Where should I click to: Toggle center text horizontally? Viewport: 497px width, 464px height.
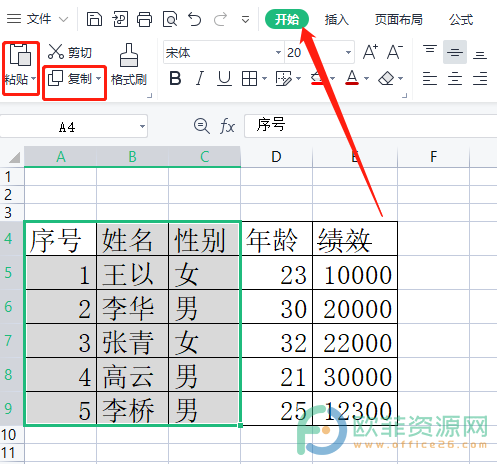point(455,79)
